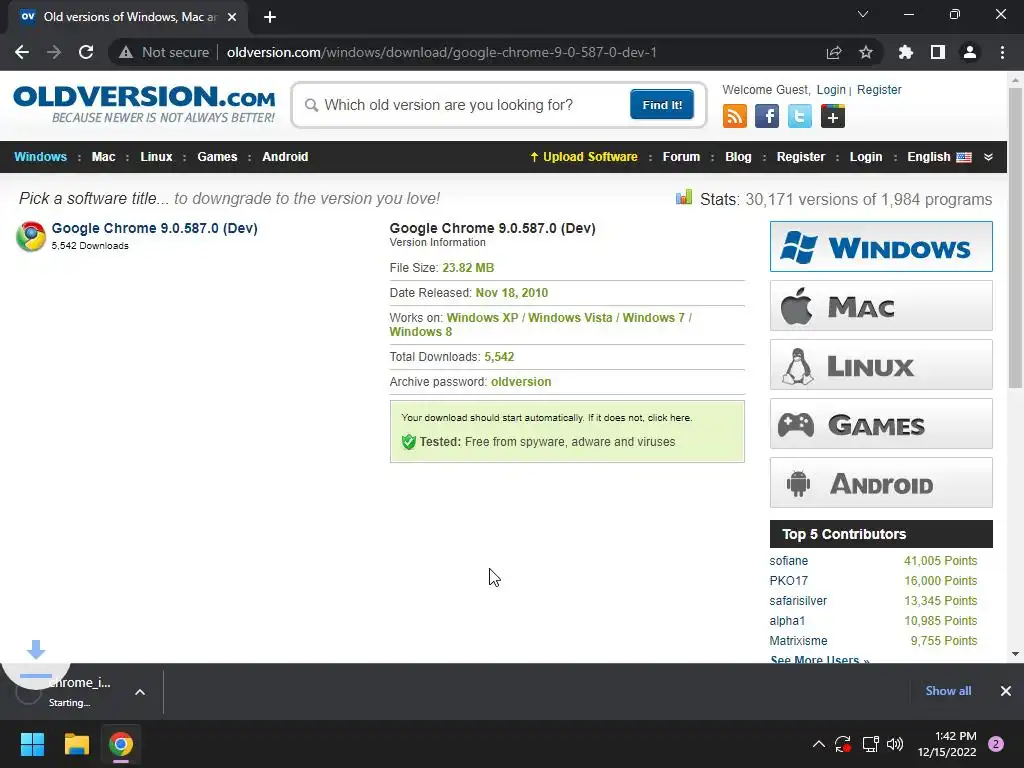Open a new browser tab
The height and width of the screenshot is (768, 1024).
(x=270, y=17)
